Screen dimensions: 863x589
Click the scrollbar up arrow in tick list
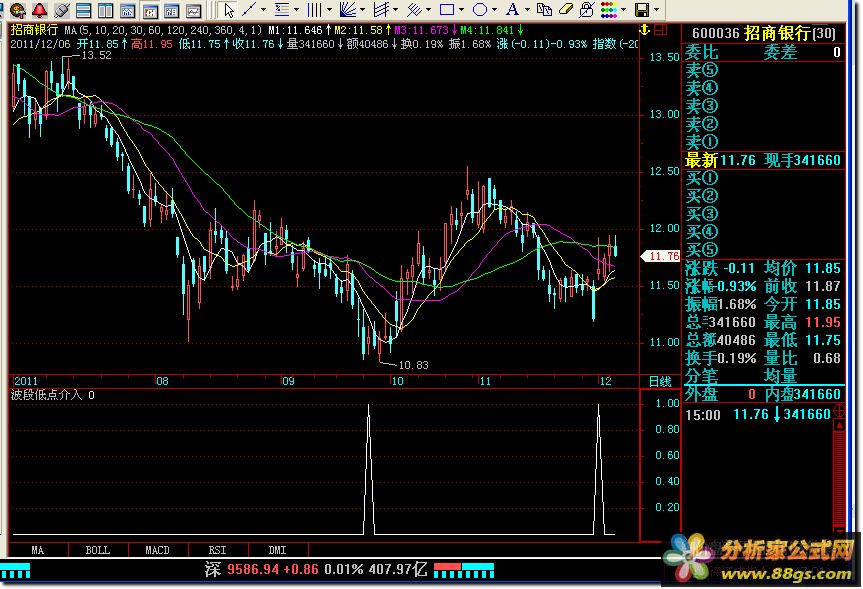[x=839, y=425]
